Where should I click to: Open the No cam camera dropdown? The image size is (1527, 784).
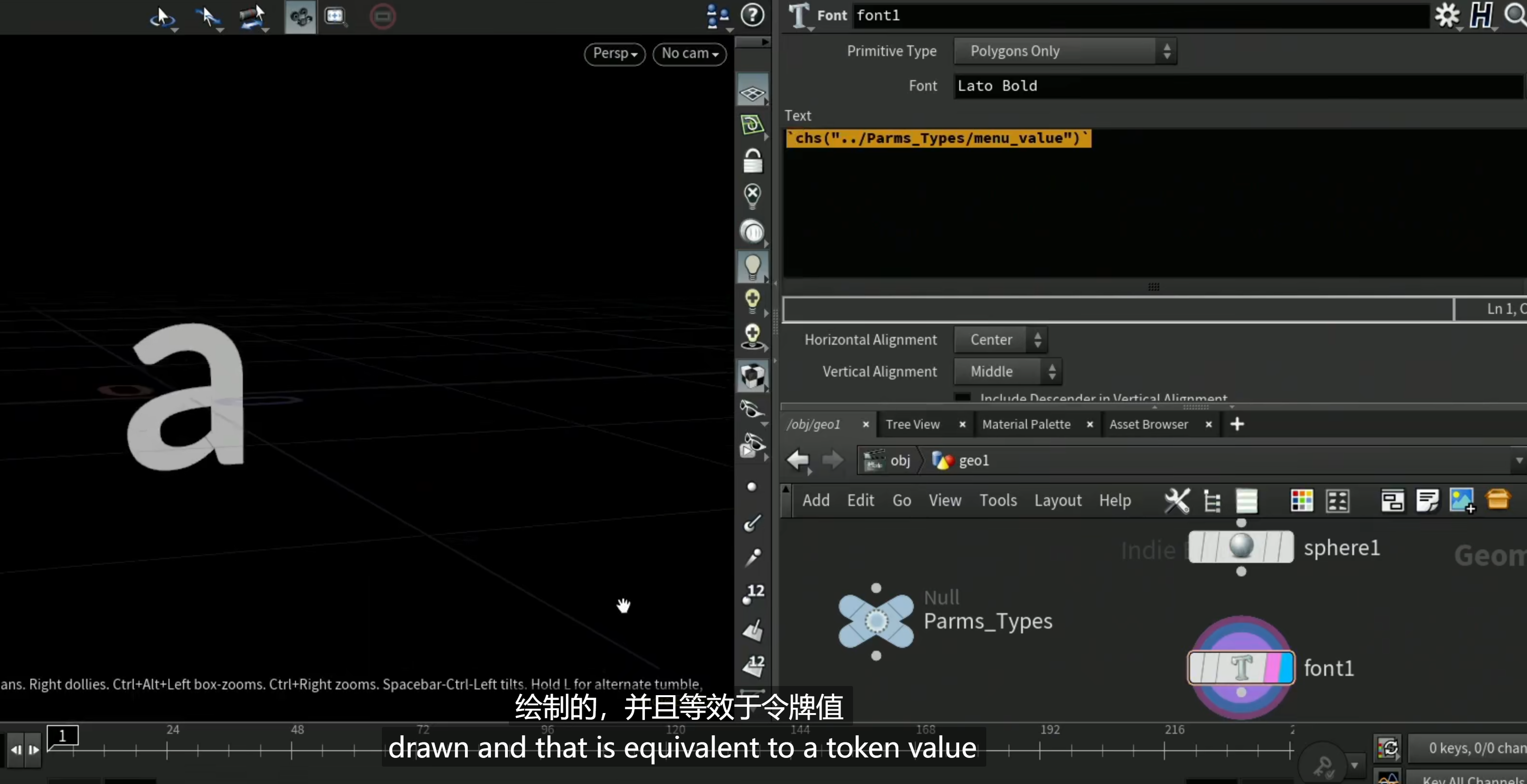coord(689,53)
